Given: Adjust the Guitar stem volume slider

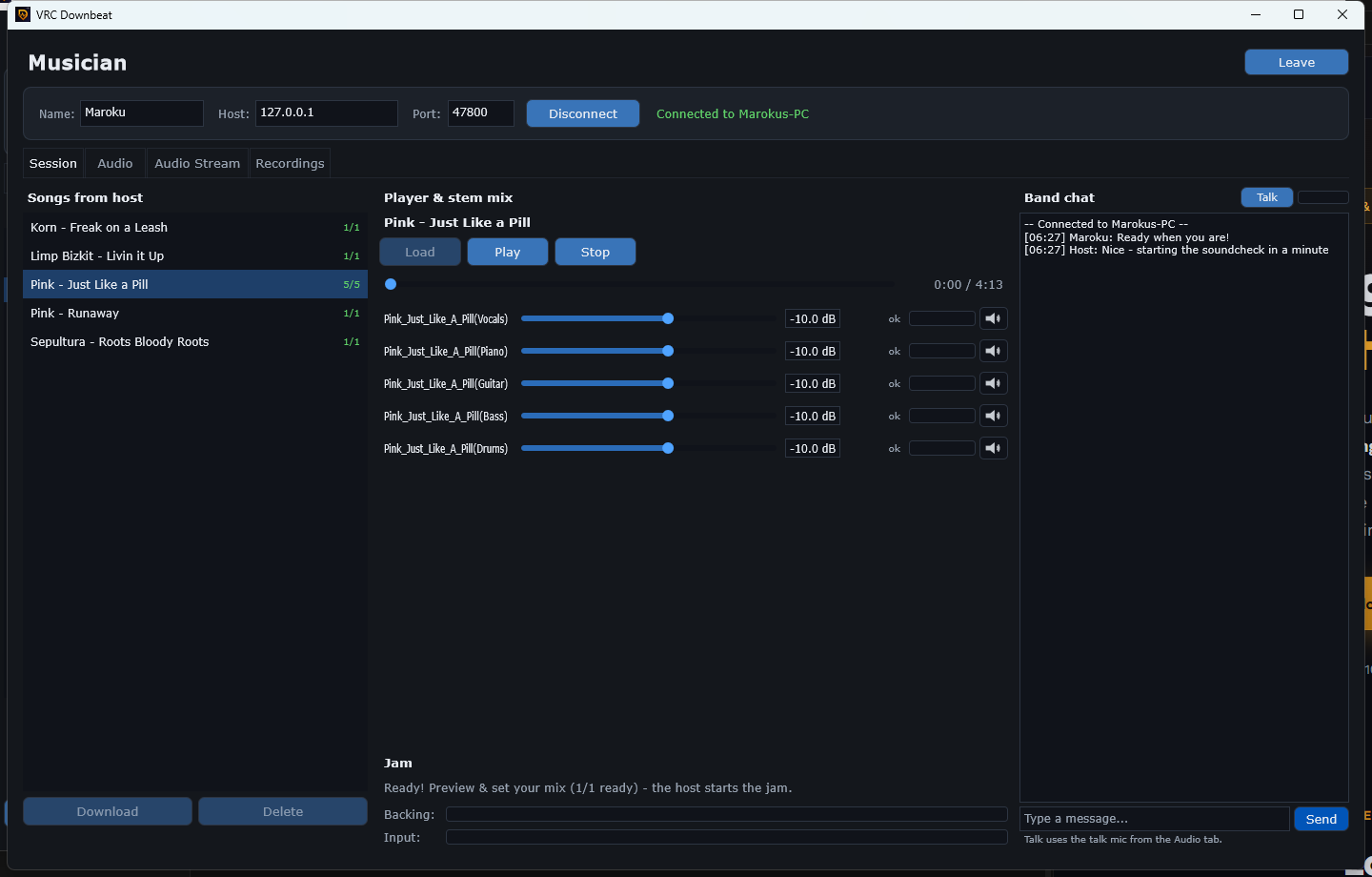Looking at the screenshot, I should [648, 383].
